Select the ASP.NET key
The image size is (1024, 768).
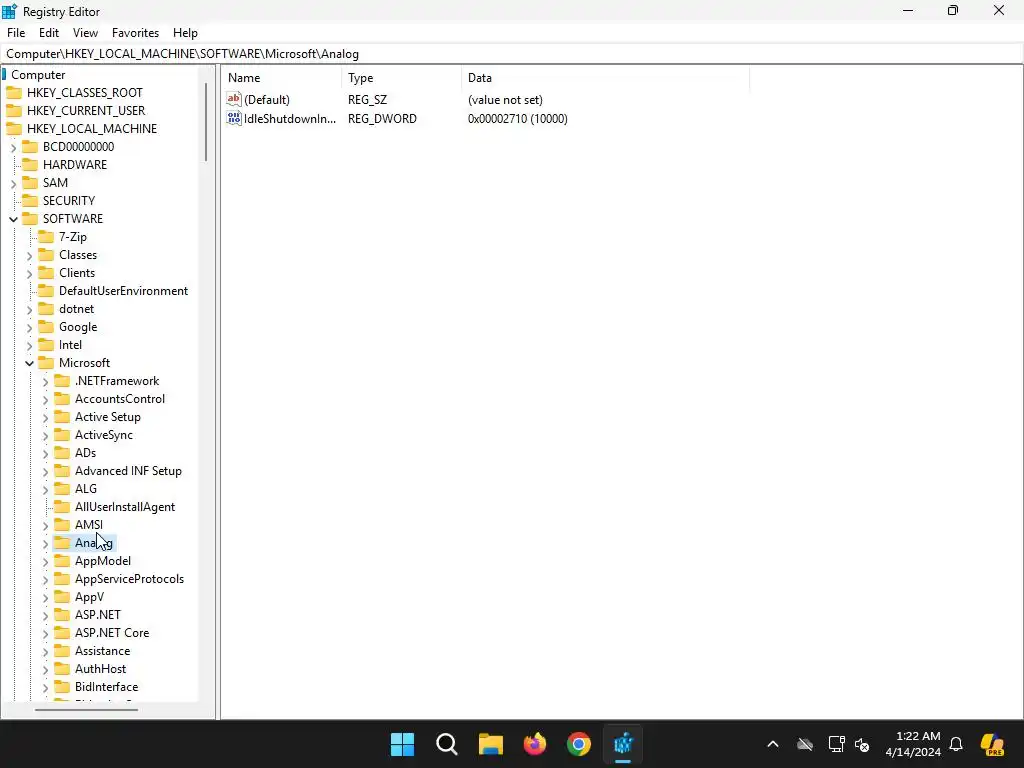[x=98, y=615]
